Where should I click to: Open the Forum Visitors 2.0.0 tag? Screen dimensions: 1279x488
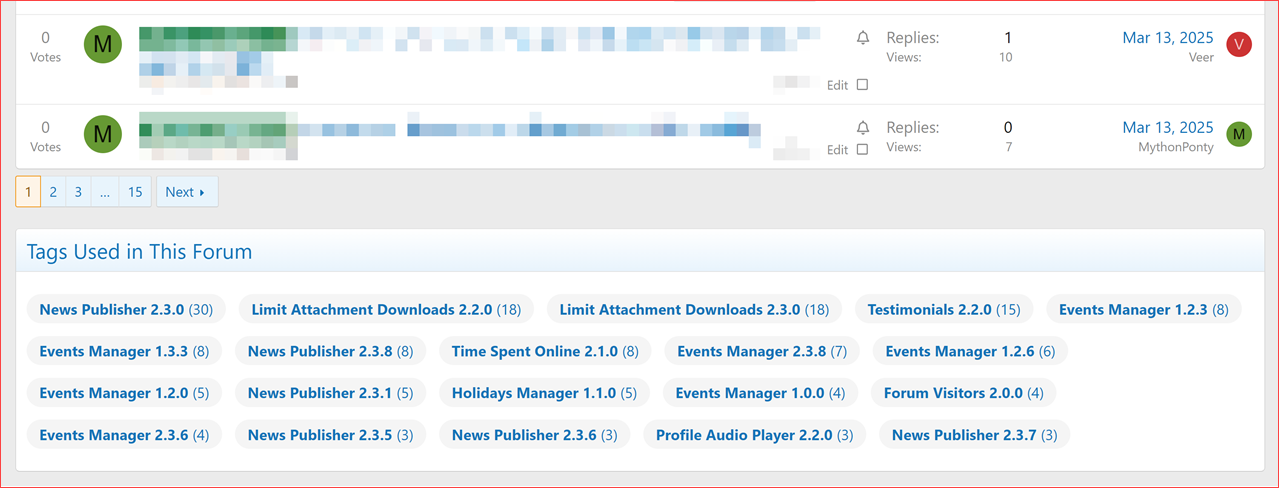[x=964, y=393]
